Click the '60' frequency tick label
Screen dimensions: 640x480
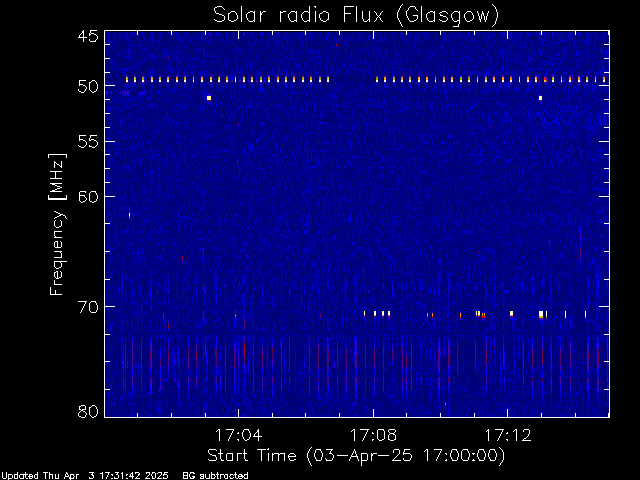coord(88,197)
